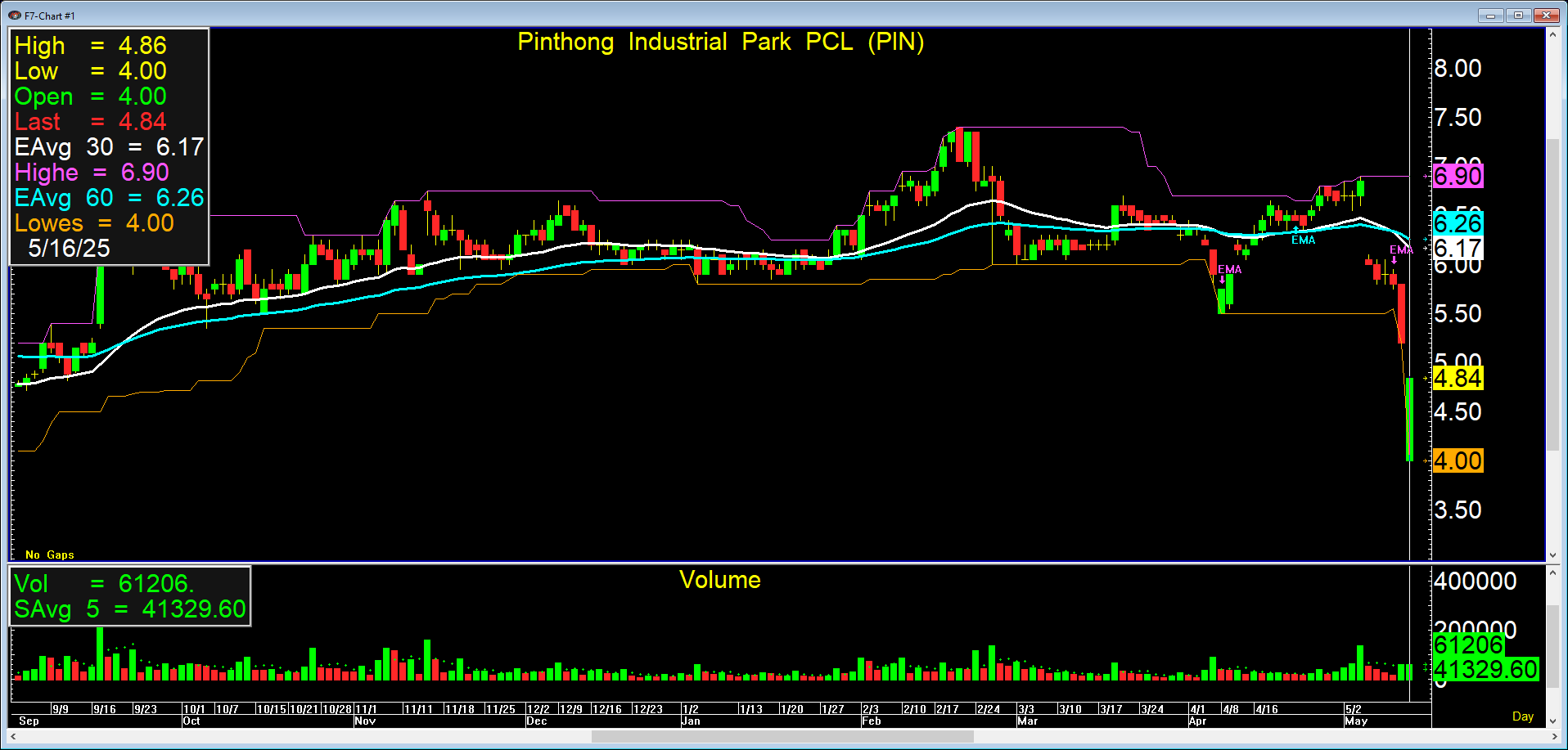Click the 9/16 date tick on time axis
This screenshot has height=750, width=1568.
(x=105, y=709)
